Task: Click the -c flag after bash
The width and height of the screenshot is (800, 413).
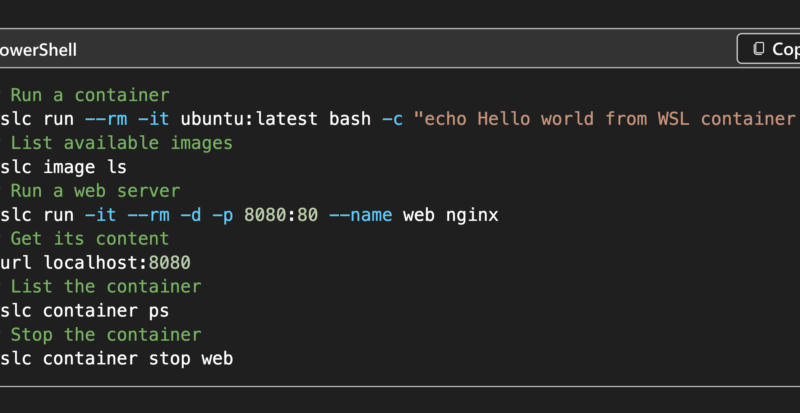Action: 392,119
